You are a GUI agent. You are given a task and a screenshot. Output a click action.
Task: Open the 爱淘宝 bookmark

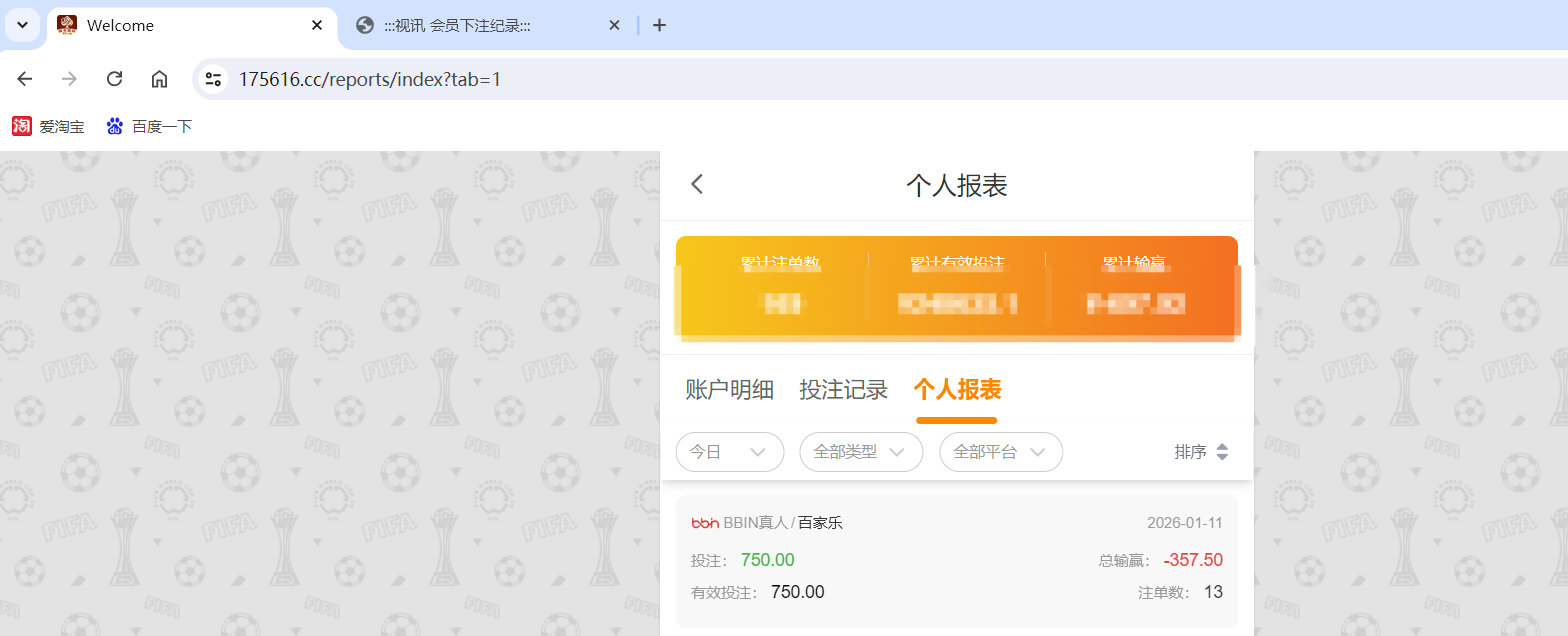(48, 127)
